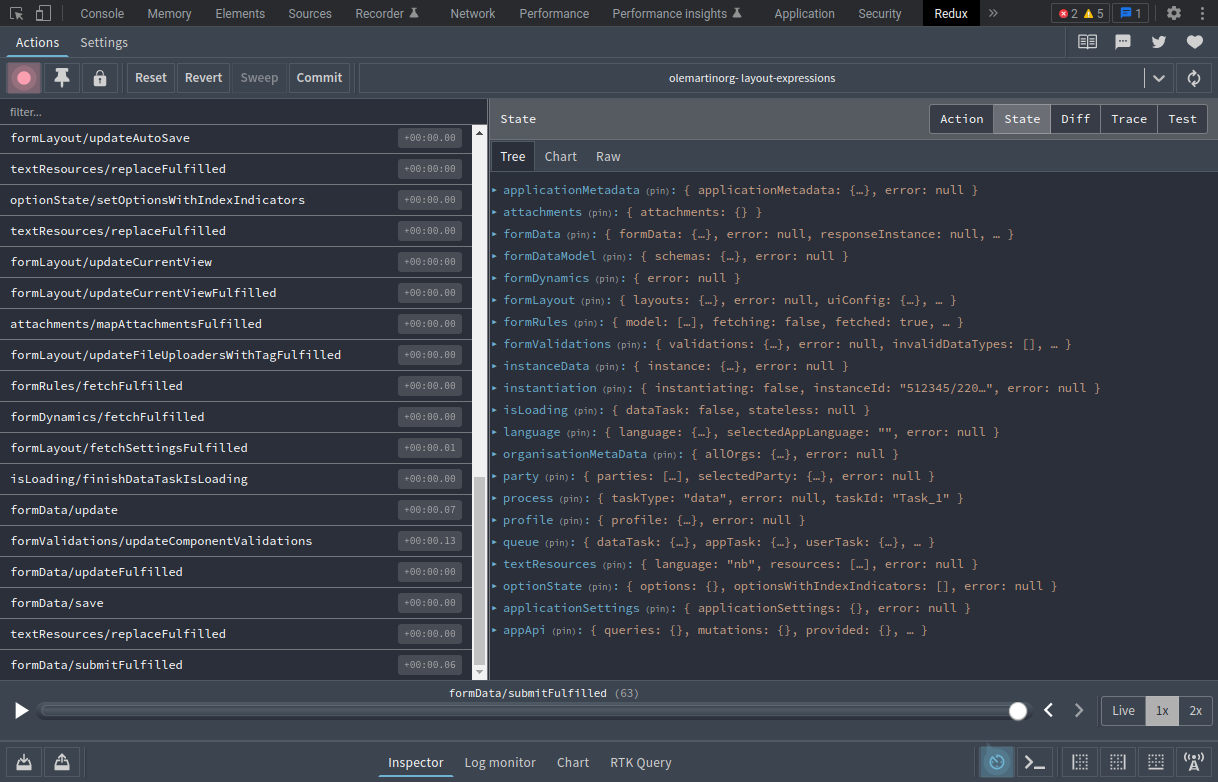Click the refresh instance icon
The height and width of the screenshot is (782, 1218).
[x=1194, y=78]
